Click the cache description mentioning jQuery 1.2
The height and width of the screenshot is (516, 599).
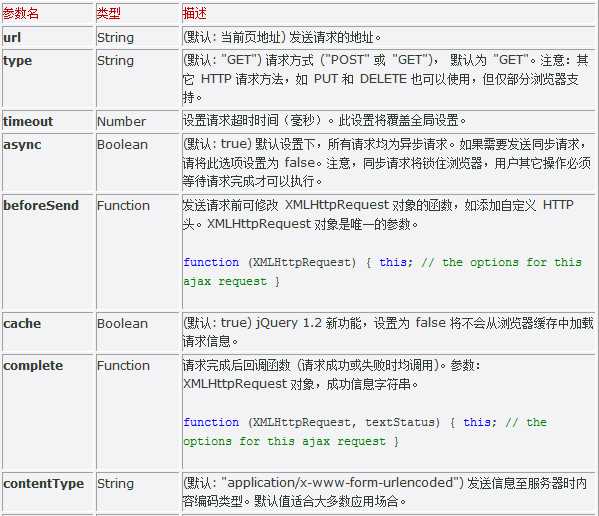click(388, 332)
